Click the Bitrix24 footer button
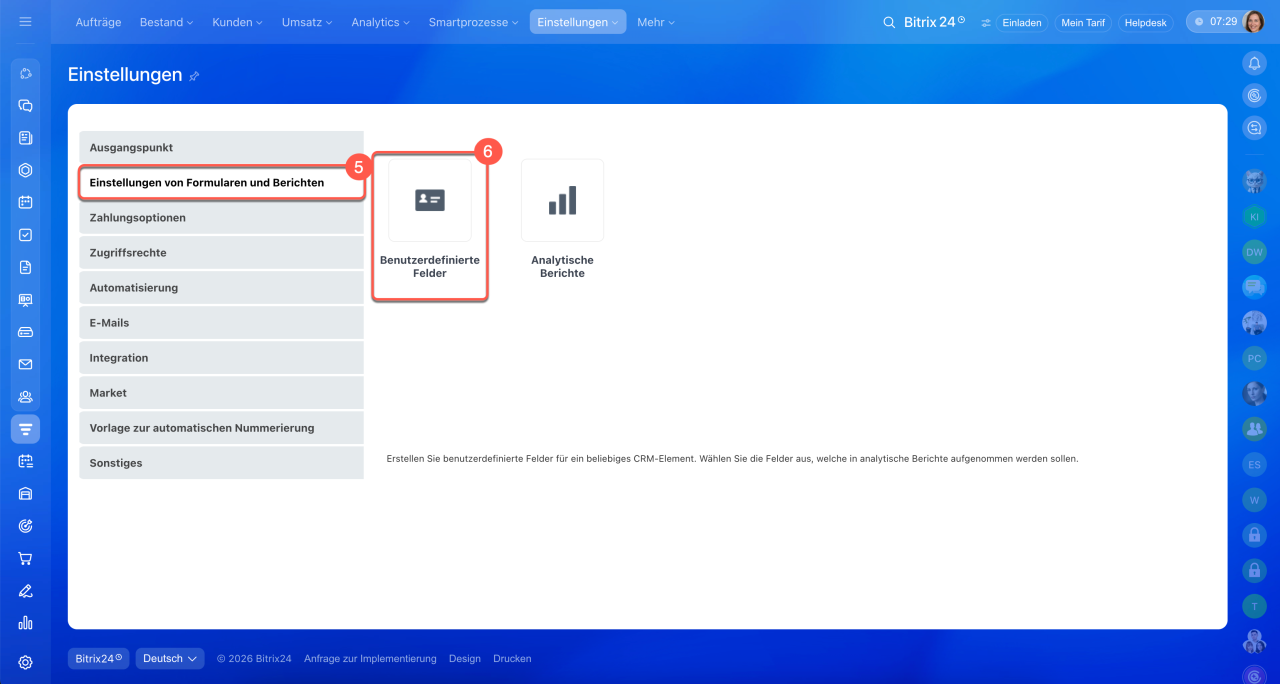 tap(98, 659)
